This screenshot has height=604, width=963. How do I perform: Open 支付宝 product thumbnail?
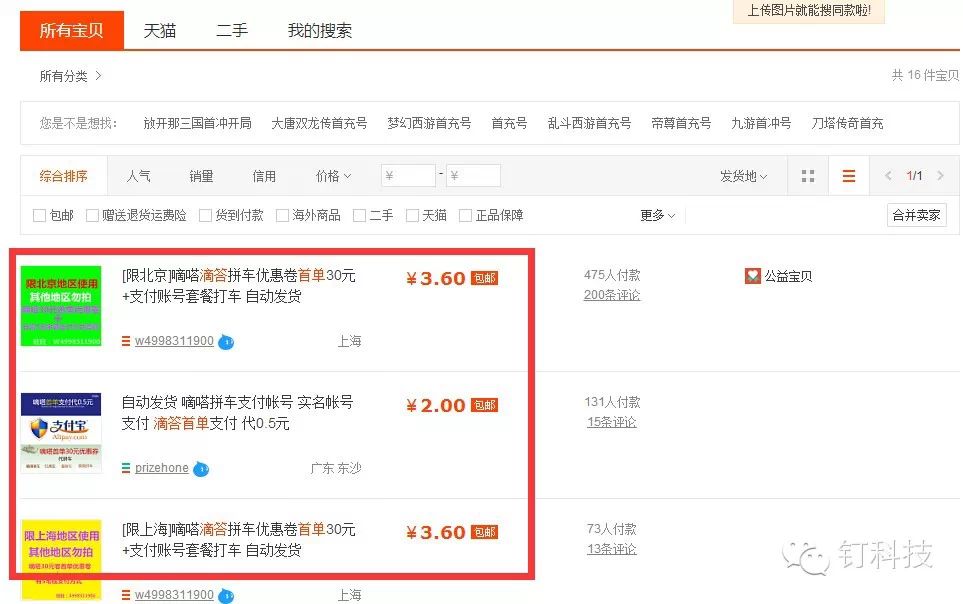[61, 433]
